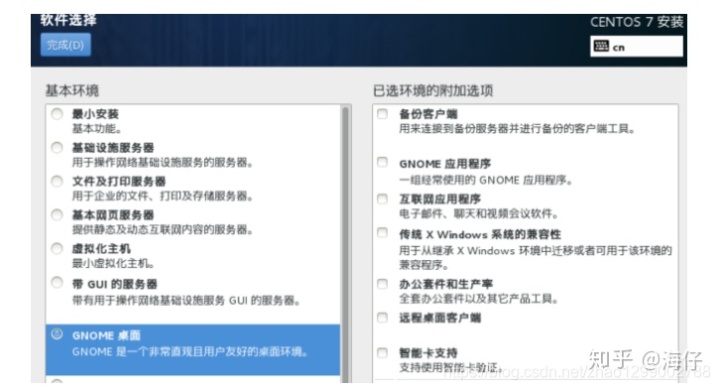Click the 带 GUI 的服务器 title text
The image size is (720, 390).
115,284
